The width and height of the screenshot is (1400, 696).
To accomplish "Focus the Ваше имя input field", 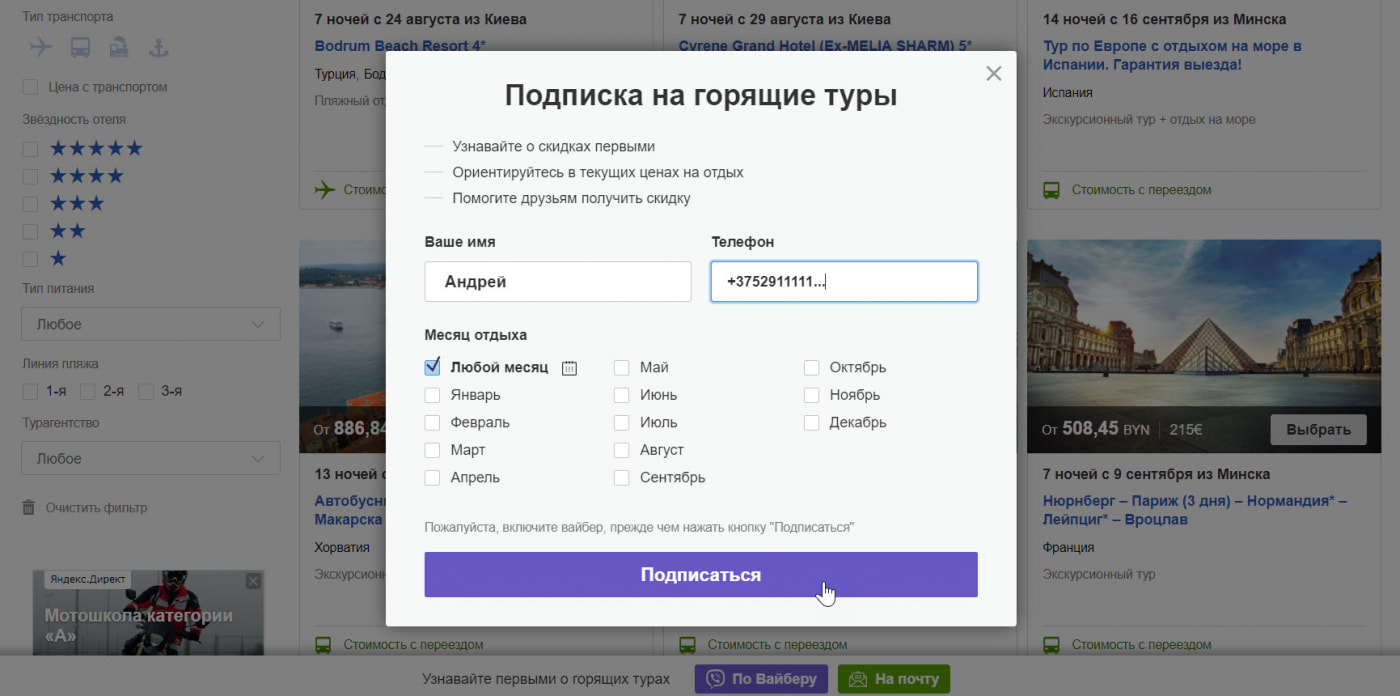I will pos(557,282).
